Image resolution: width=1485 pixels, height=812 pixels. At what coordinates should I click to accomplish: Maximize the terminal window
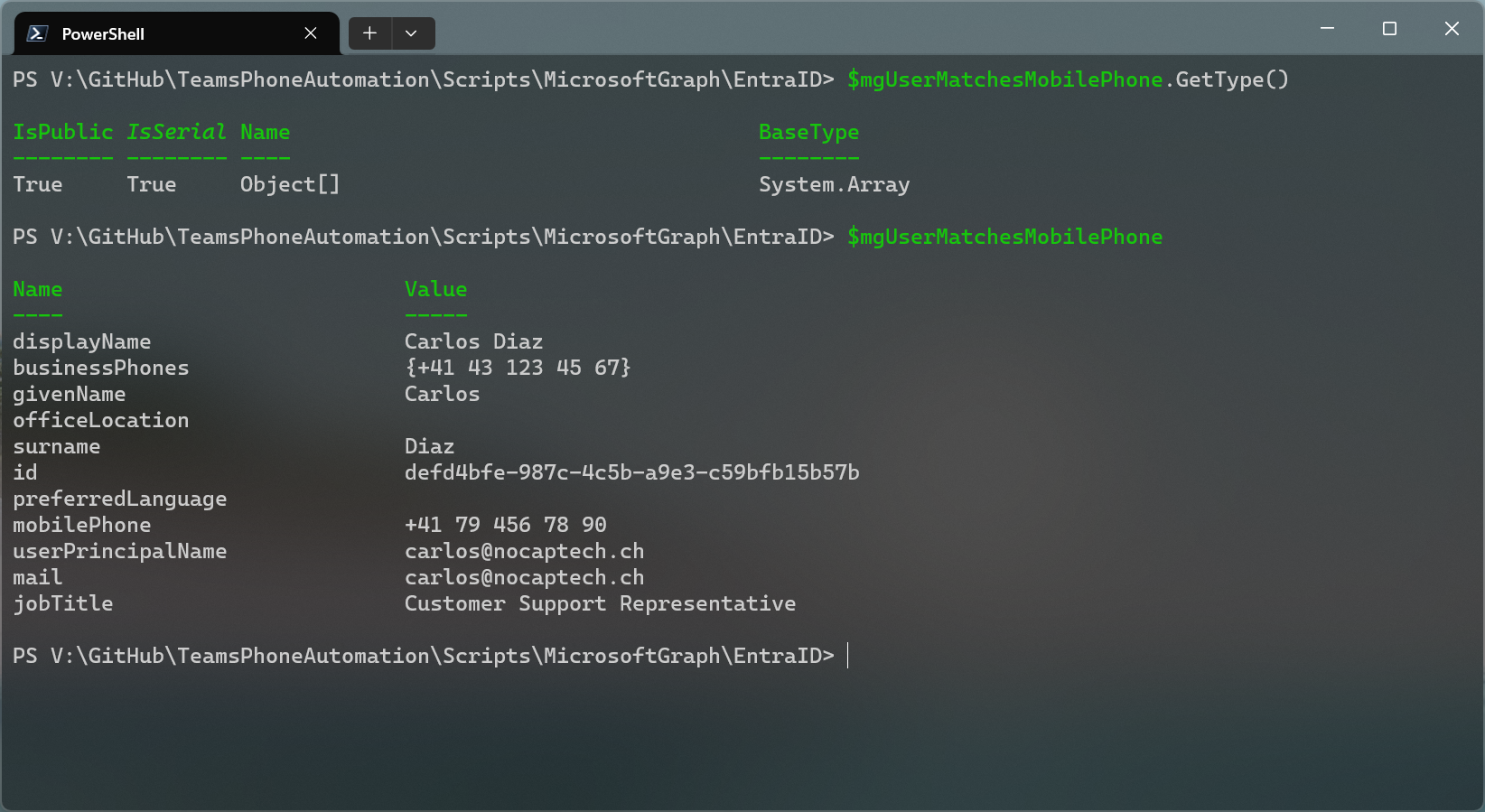(1389, 28)
